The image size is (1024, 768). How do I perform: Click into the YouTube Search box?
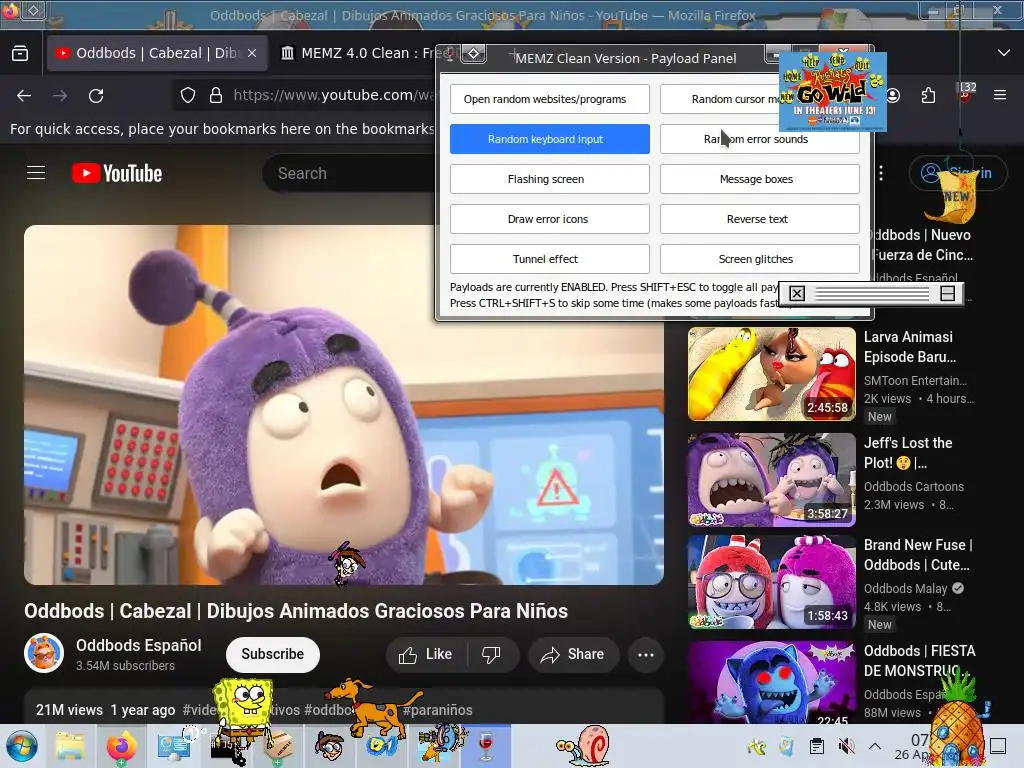[x=349, y=173]
